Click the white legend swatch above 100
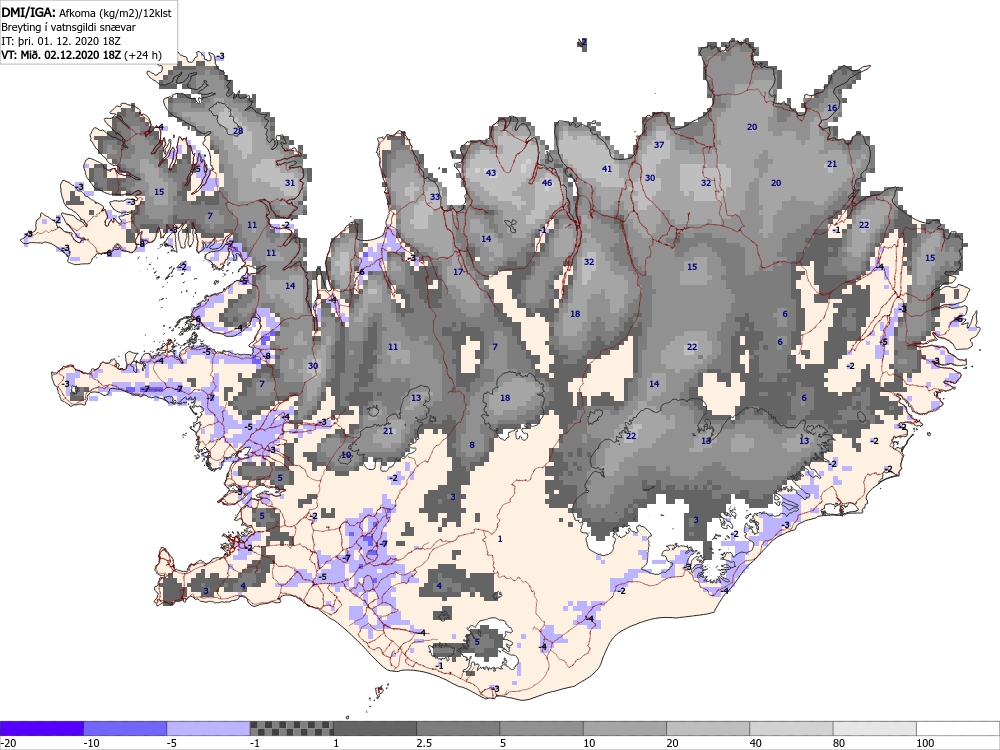The image size is (1000, 750). [958, 728]
